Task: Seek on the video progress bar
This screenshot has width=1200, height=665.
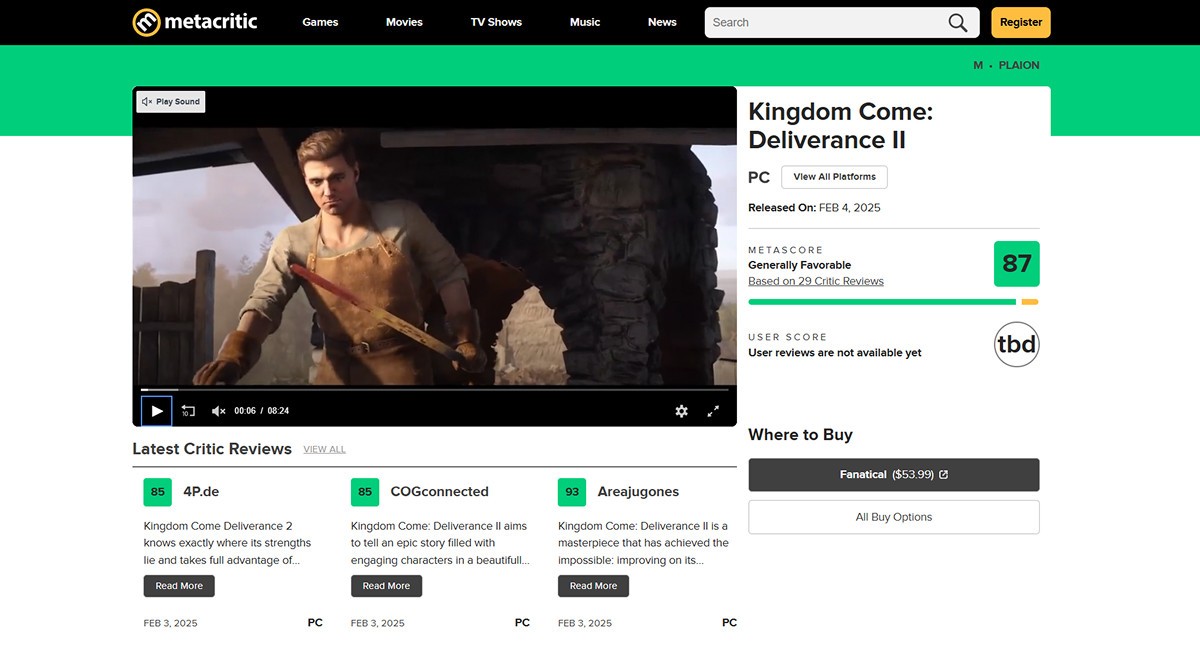Action: click(x=435, y=389)
